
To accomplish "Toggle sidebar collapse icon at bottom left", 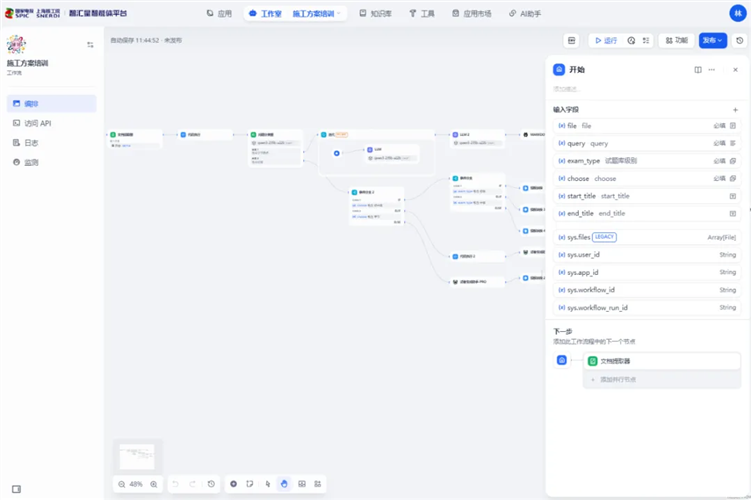I will pos(16,489).
